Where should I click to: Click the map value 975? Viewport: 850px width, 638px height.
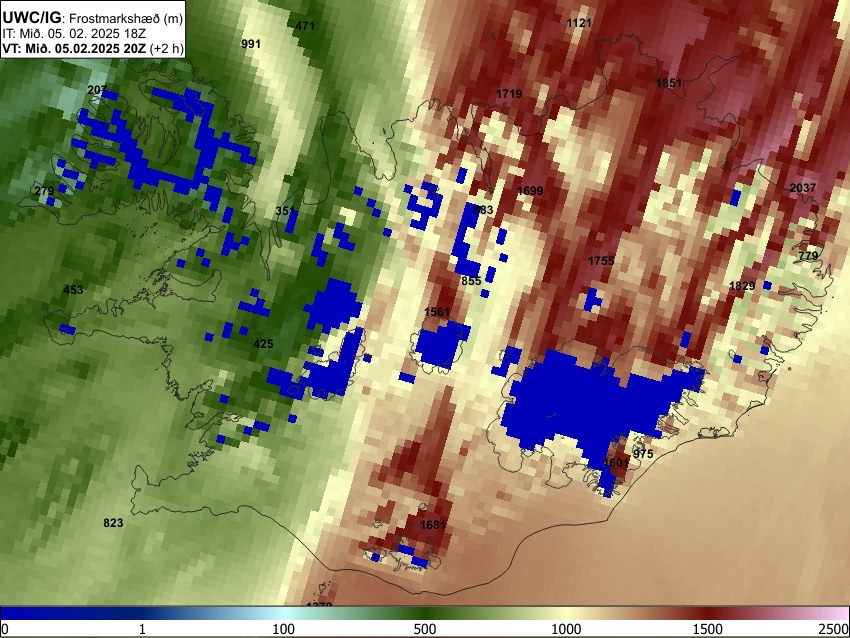(x=643, y=454)
